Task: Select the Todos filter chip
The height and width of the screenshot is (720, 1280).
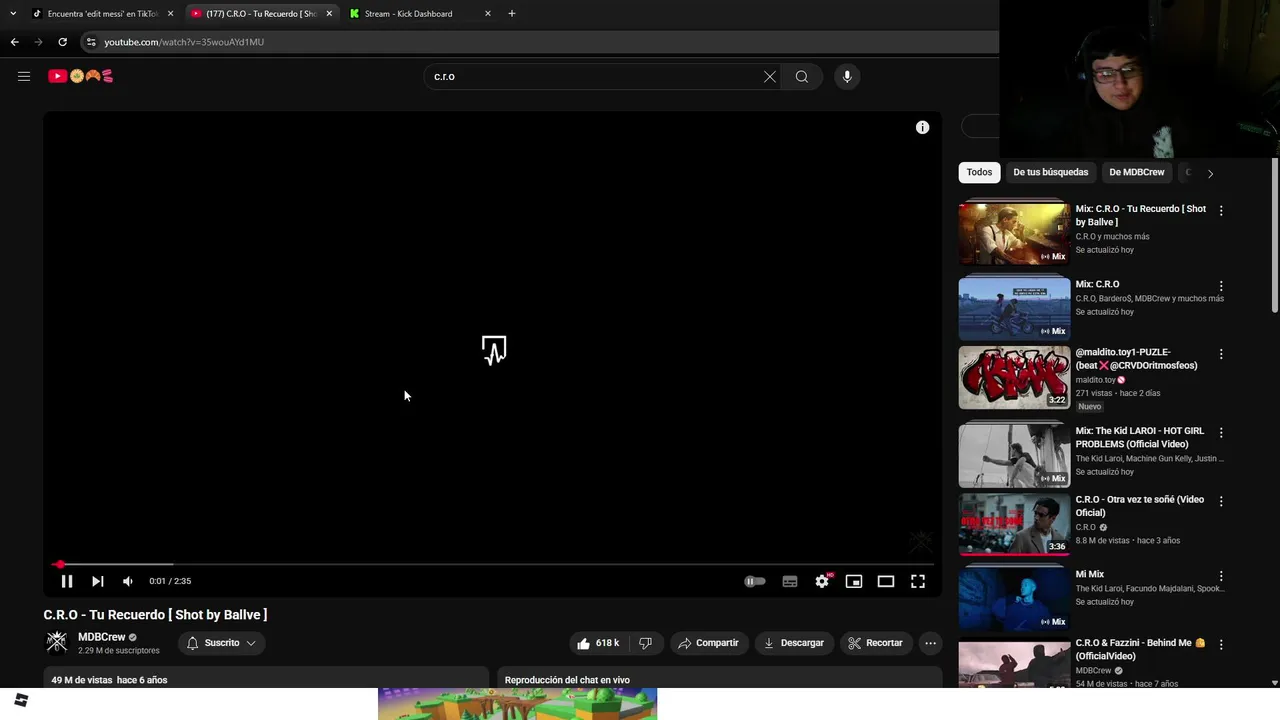Action: 979,172
